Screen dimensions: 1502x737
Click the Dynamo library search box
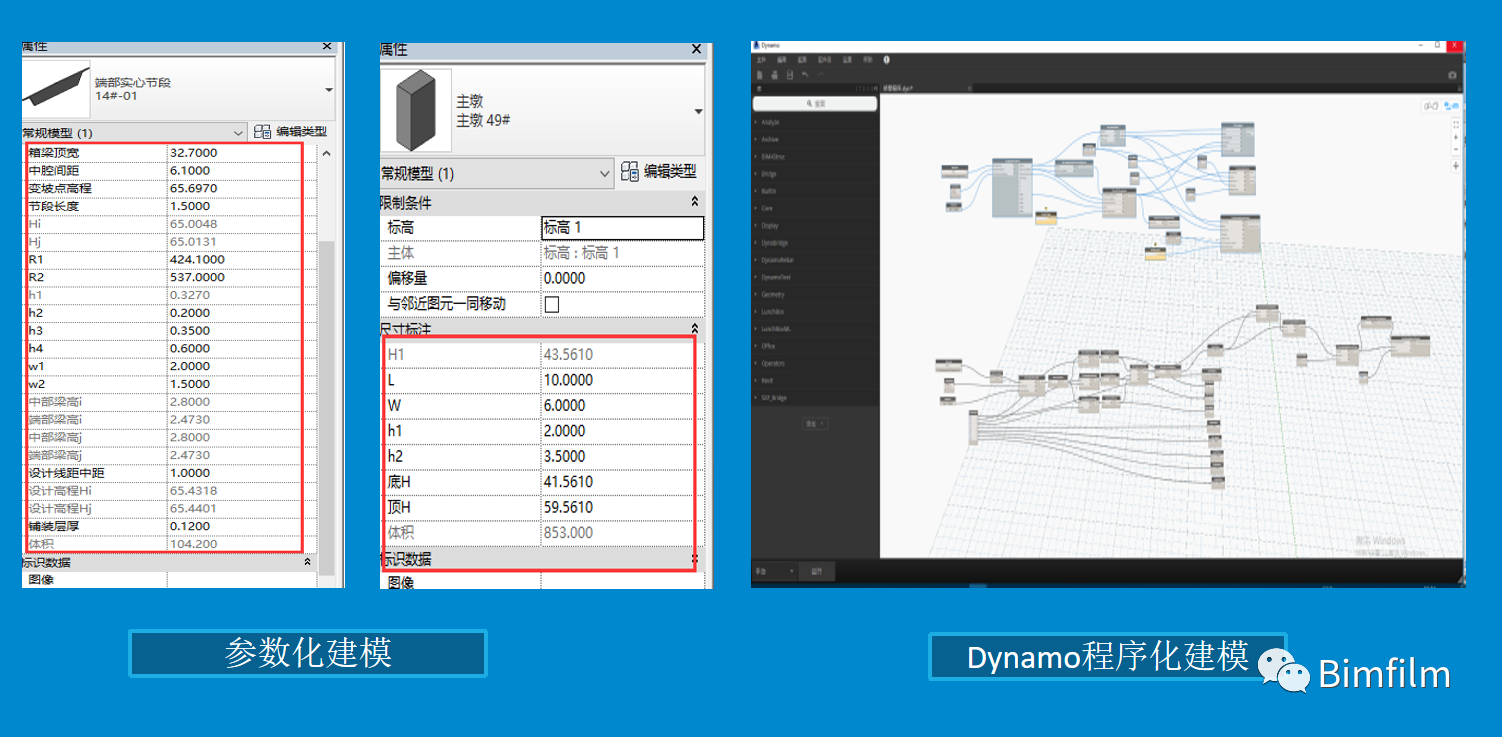tap(815, 104)
